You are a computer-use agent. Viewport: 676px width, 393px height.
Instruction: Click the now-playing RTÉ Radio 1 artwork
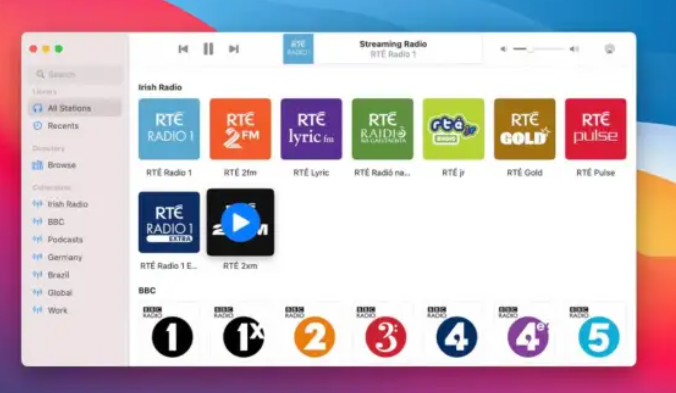click(298, 49)
